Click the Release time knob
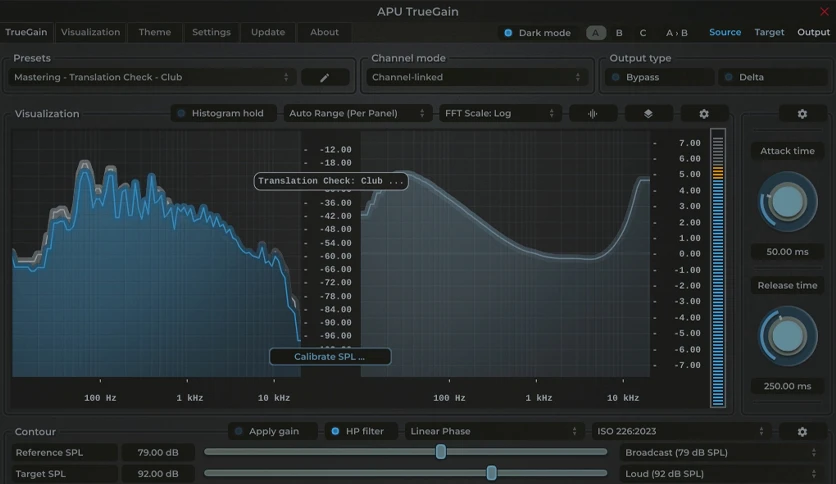Viewport: 836px width, 484px height. [787, 336]
